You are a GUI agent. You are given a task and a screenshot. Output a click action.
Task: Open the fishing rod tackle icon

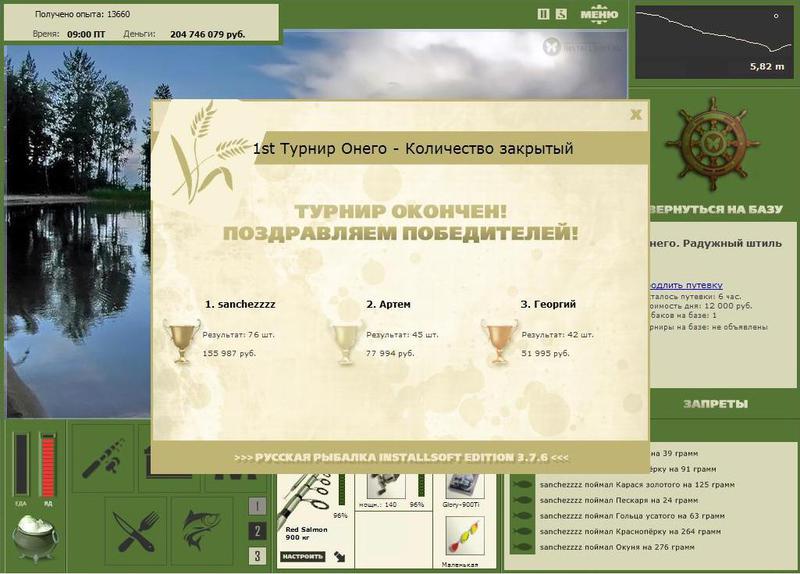pos(103,458)
